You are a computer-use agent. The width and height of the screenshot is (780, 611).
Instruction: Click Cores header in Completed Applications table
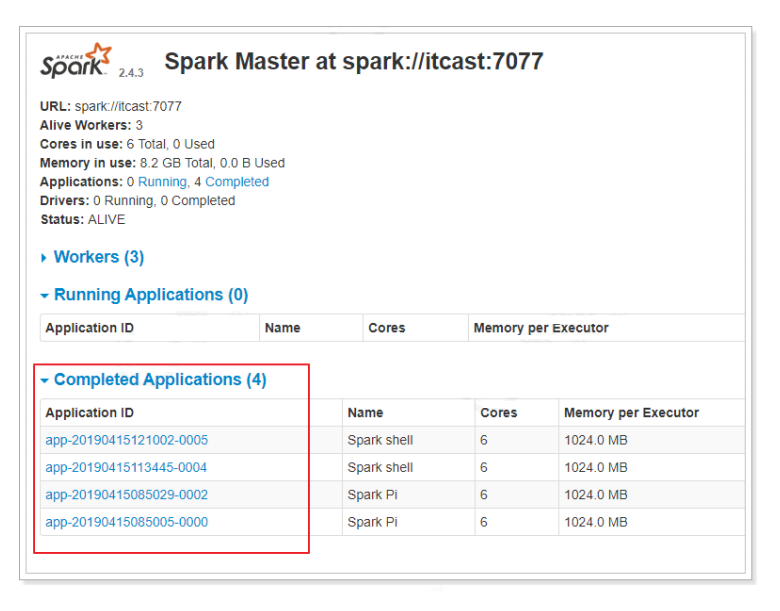pyautogui.click(x=498, y=412)
